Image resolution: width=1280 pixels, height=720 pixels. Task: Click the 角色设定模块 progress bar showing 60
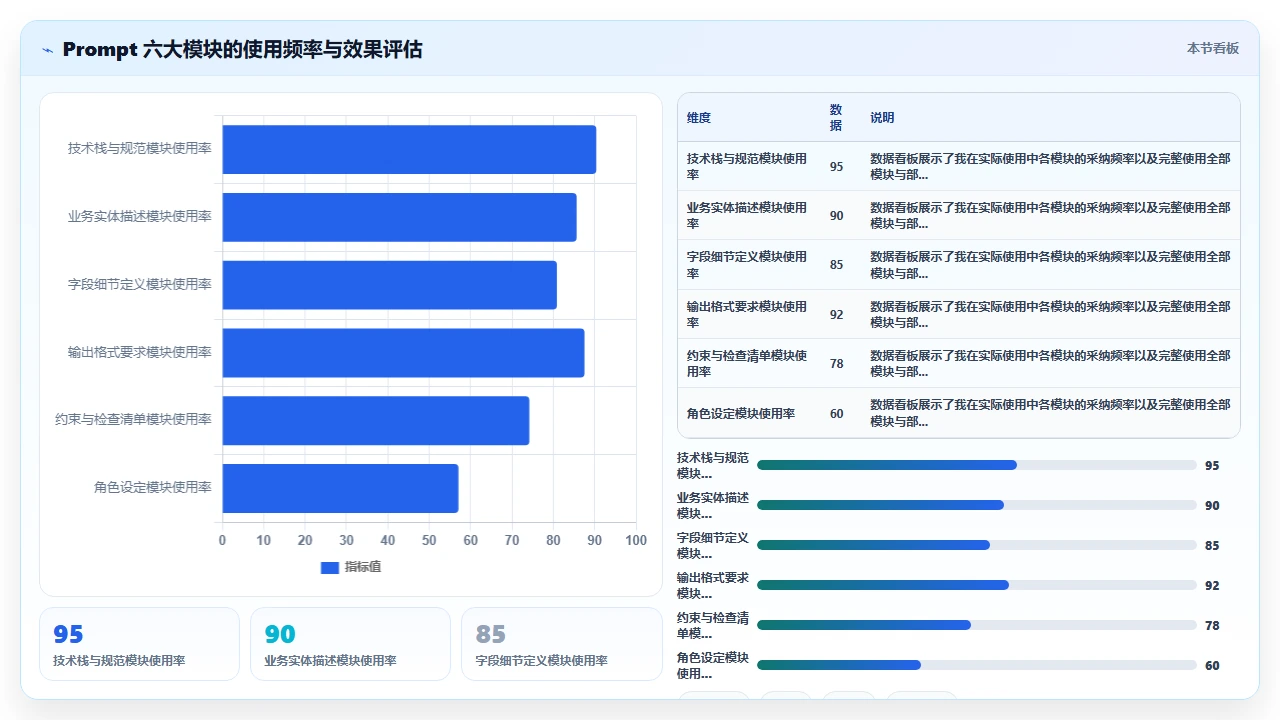pos(977,665)
